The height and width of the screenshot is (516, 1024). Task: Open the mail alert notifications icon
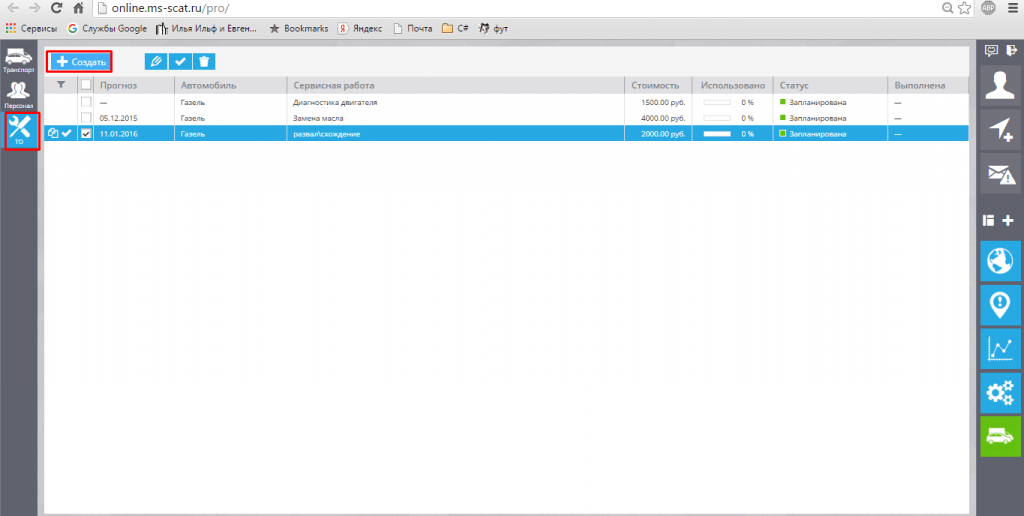coord(1000,174)
